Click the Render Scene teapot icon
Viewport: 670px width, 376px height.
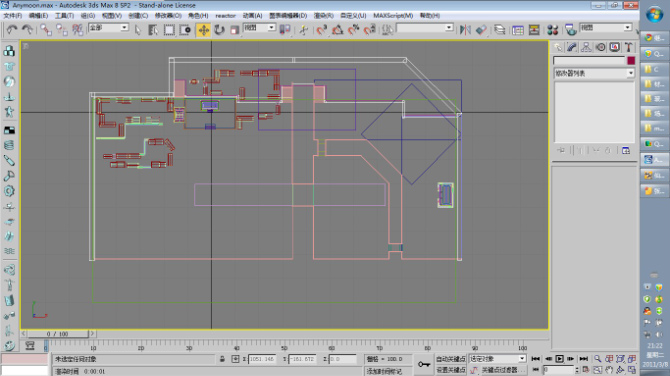[570, 29]
